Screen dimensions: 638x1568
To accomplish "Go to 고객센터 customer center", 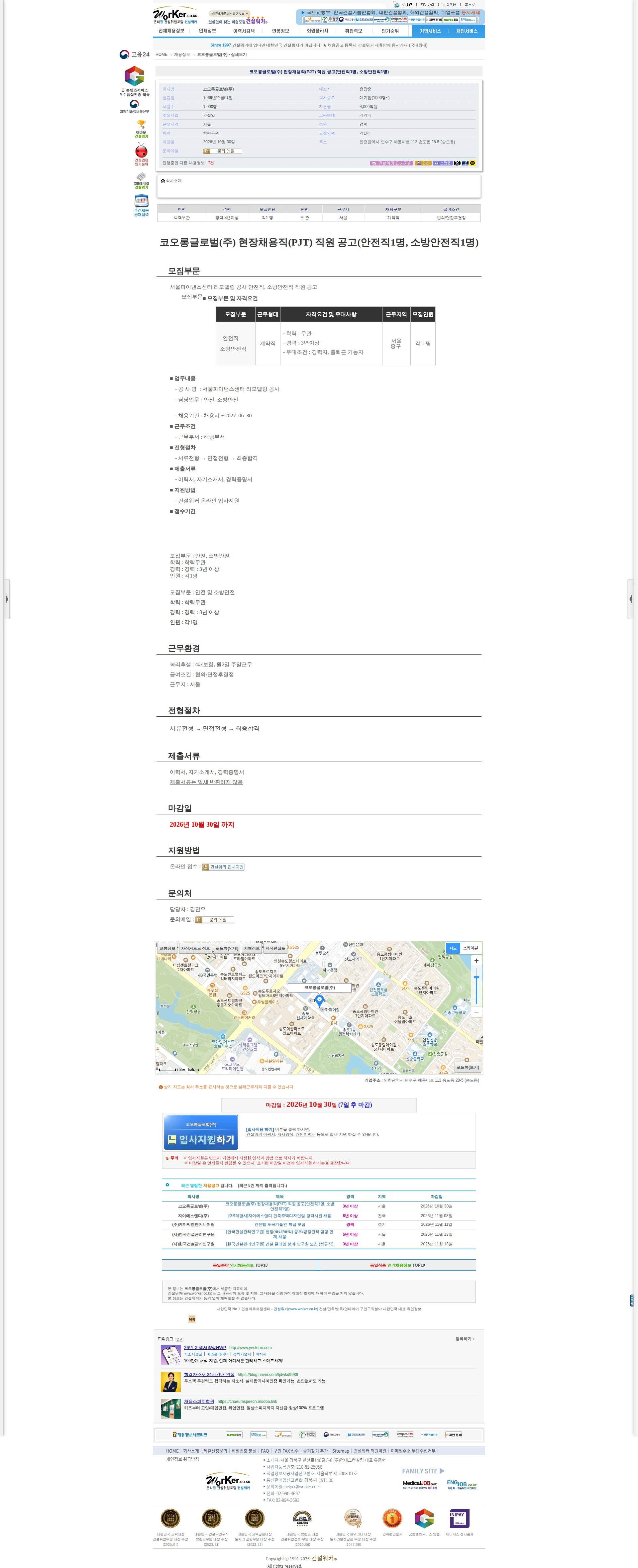I will [449, 4].
